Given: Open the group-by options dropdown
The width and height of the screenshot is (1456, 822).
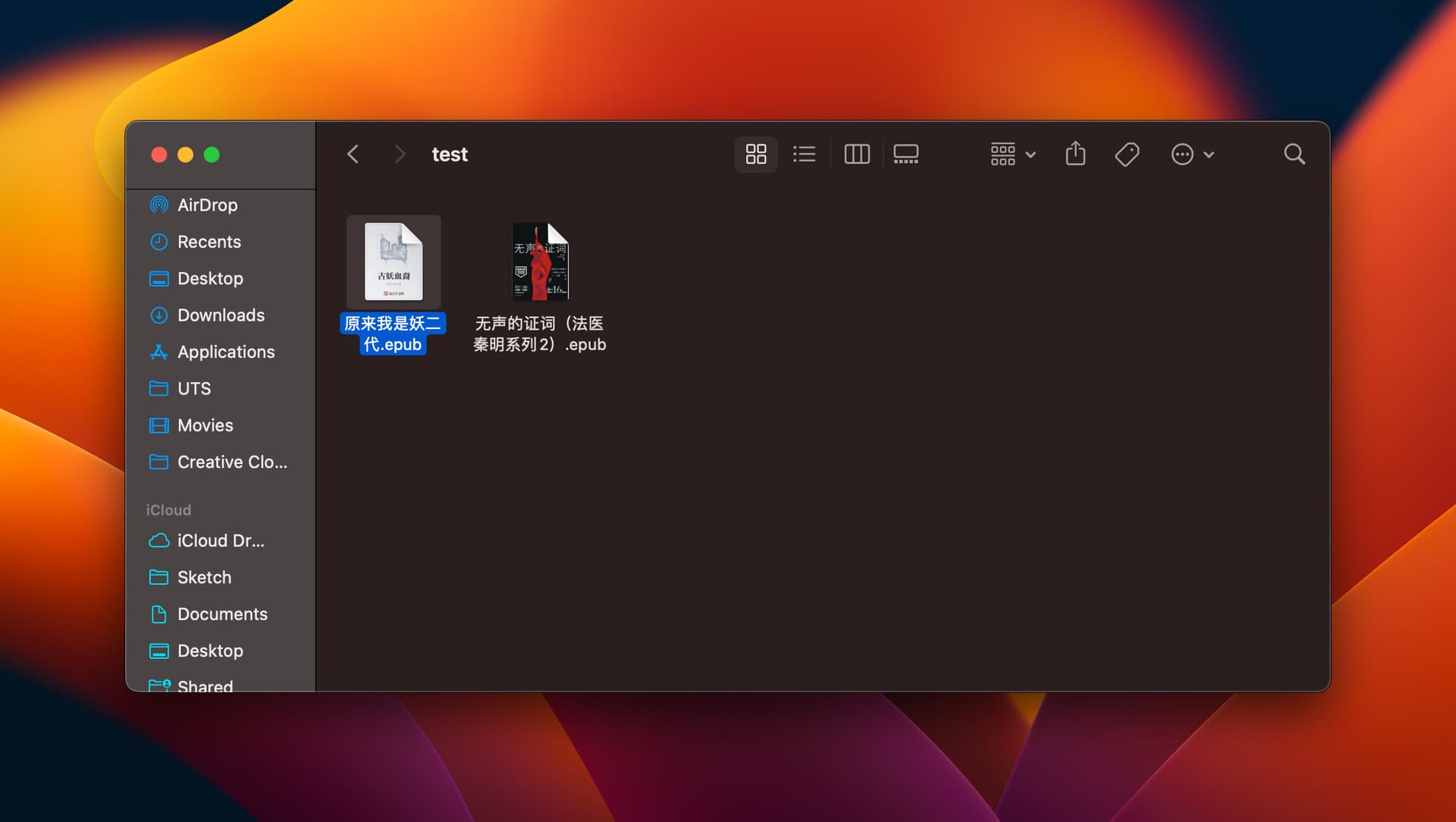Looking at the screenshot, I should click(x=1012, y=155).
